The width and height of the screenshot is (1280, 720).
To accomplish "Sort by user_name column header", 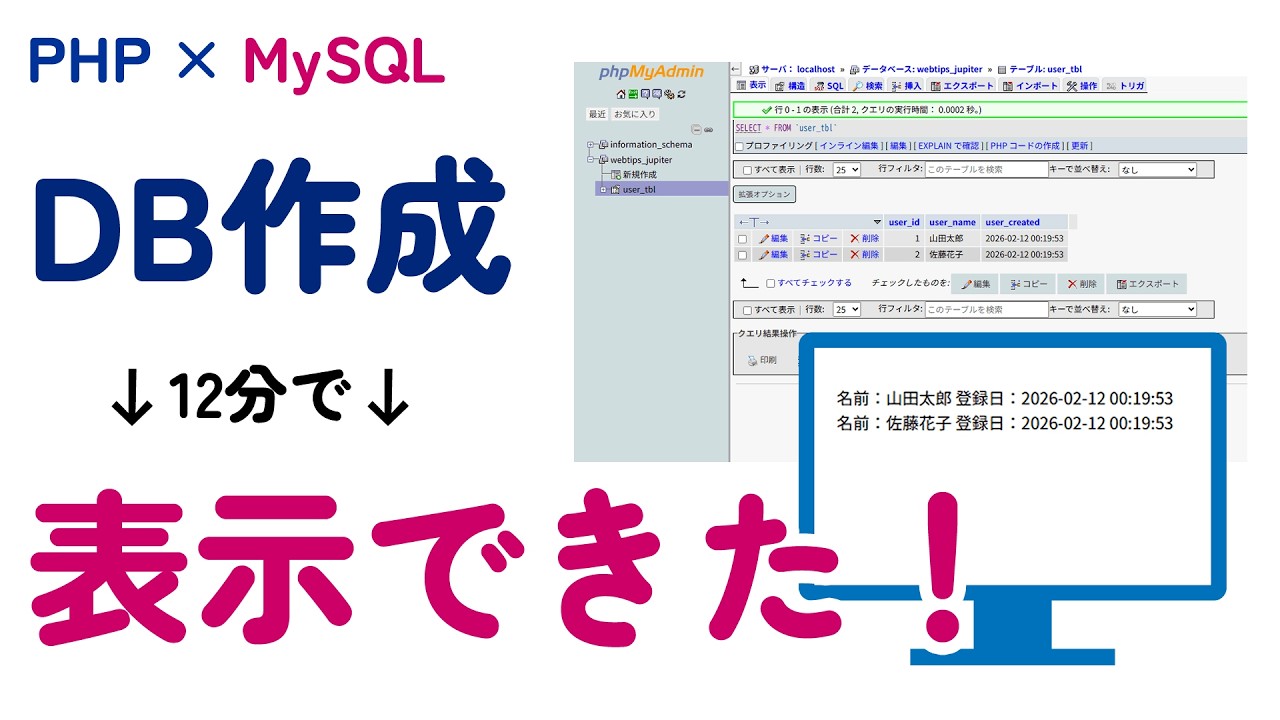I will pos(952,222).
